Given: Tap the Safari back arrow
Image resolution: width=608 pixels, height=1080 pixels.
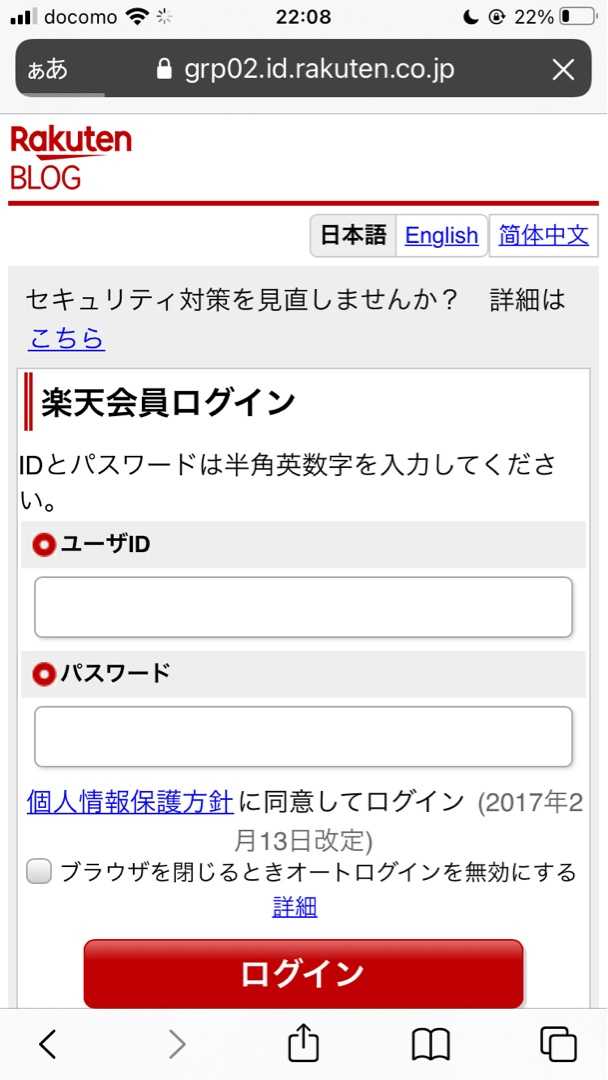Looking at the screenshot, I should 47,1044.
